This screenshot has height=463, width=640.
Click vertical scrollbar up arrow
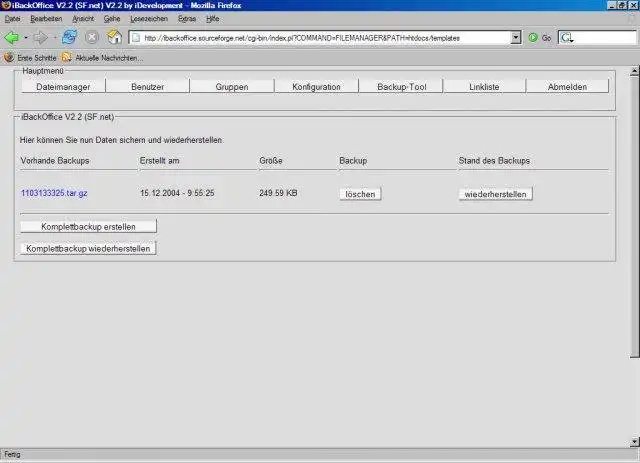click(635, 71)
